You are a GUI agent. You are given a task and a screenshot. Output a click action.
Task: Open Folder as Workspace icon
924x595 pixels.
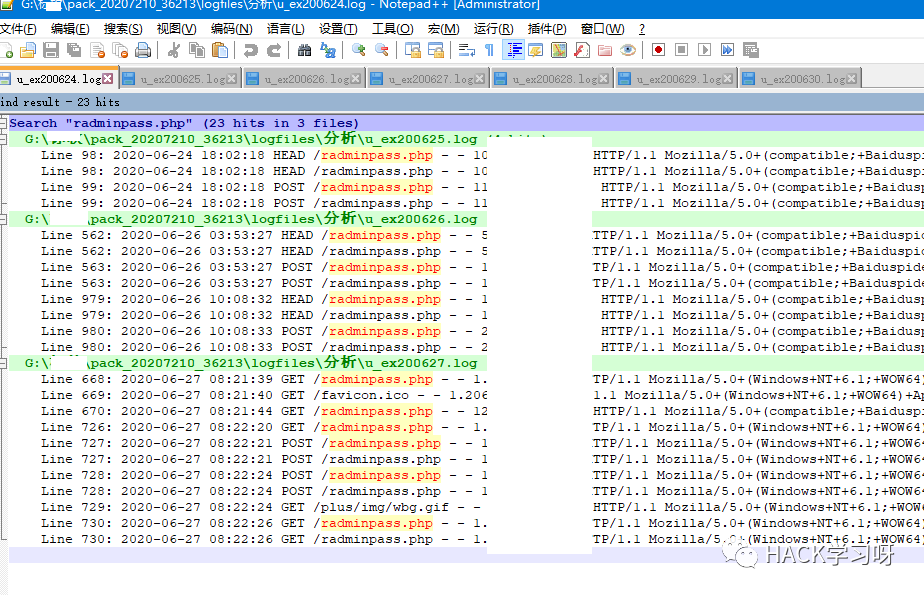tap(605, 51)
